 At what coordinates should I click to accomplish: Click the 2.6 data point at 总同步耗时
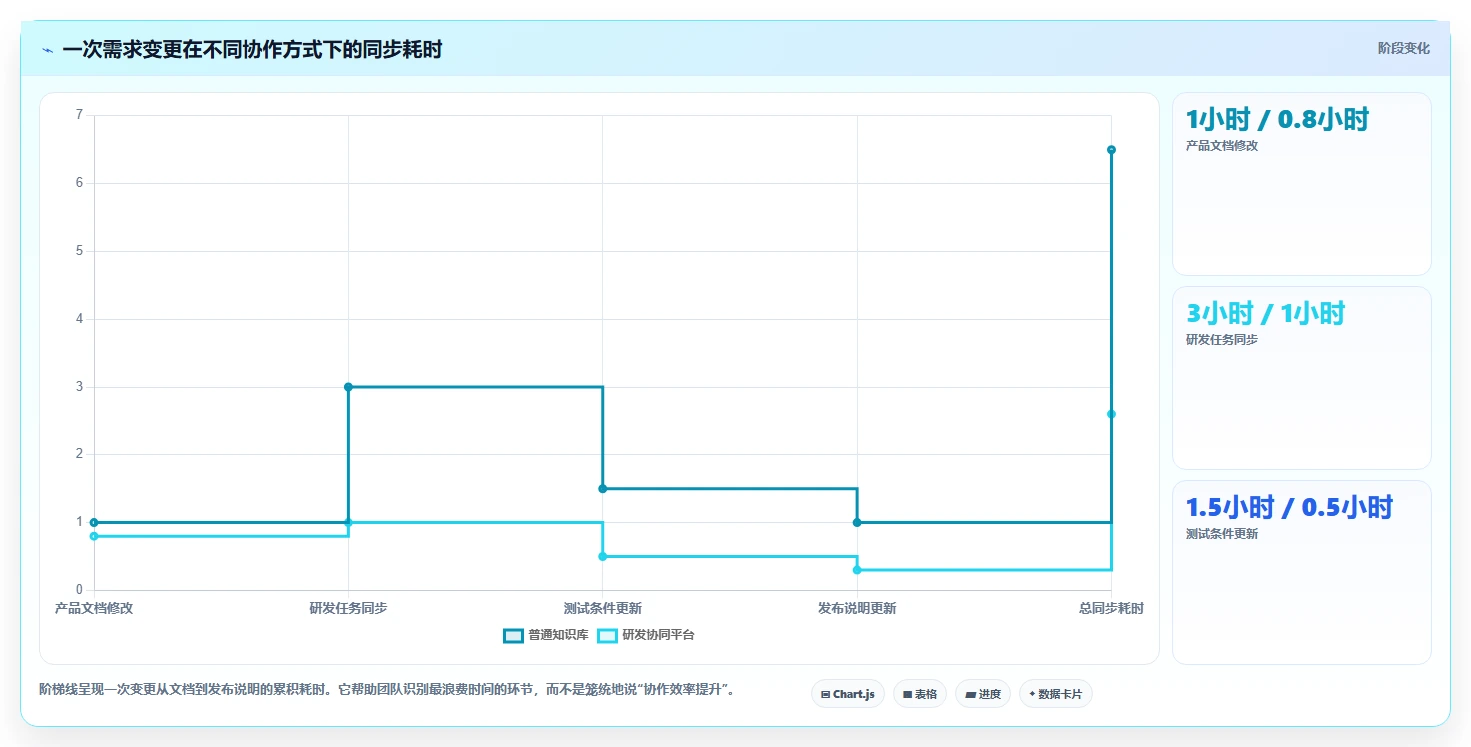coord(1111,414)
